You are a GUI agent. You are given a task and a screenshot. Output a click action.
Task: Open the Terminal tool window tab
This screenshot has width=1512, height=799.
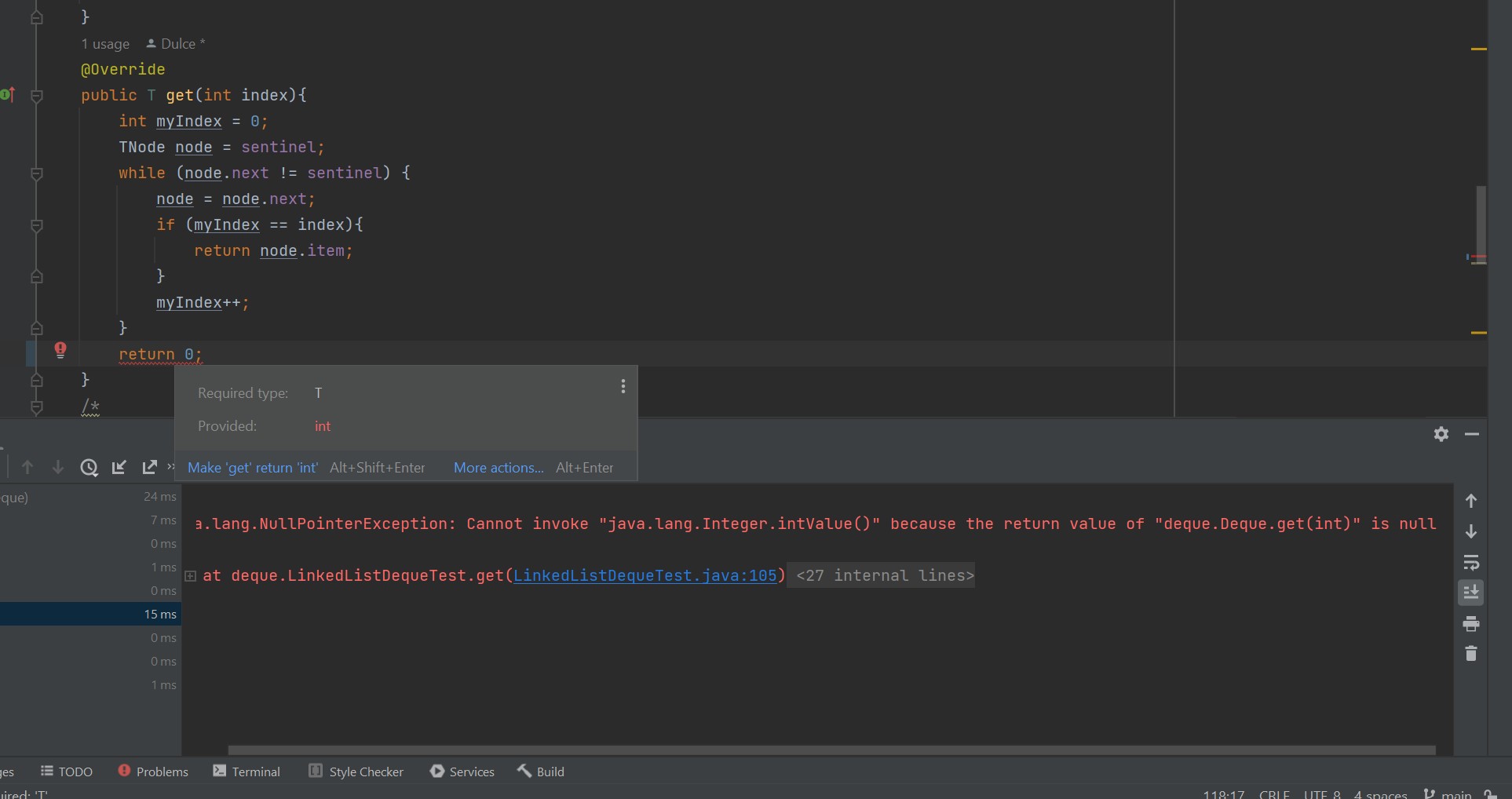click(247, 772)
